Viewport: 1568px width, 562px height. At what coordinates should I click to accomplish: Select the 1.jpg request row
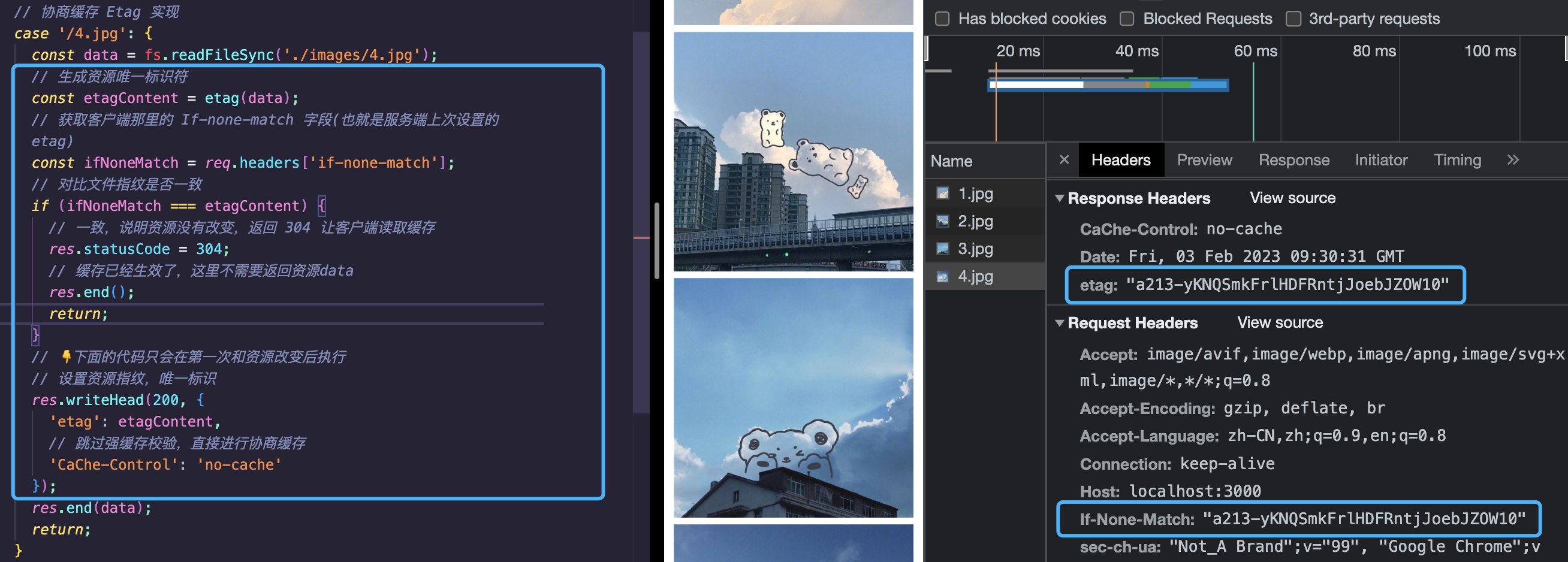(x=985, y=194)
